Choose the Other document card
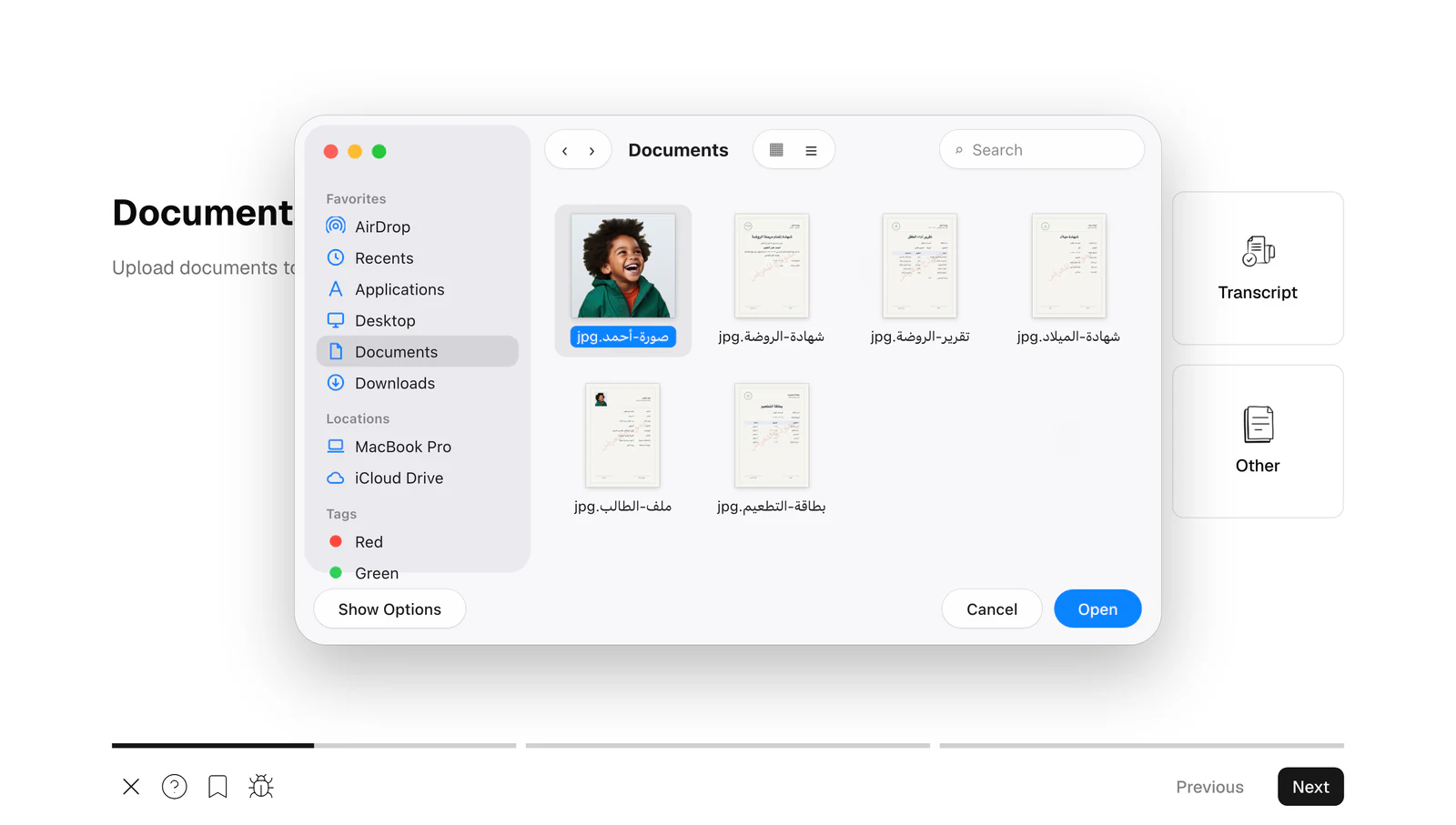The height and width of the screenshot is (825, 1456). click(x=1258, y=442)
